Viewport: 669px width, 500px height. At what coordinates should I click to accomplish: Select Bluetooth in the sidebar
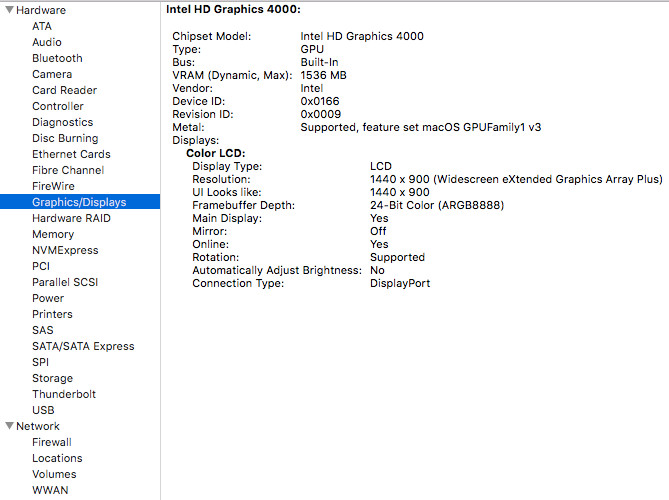[x=57, y=58]
